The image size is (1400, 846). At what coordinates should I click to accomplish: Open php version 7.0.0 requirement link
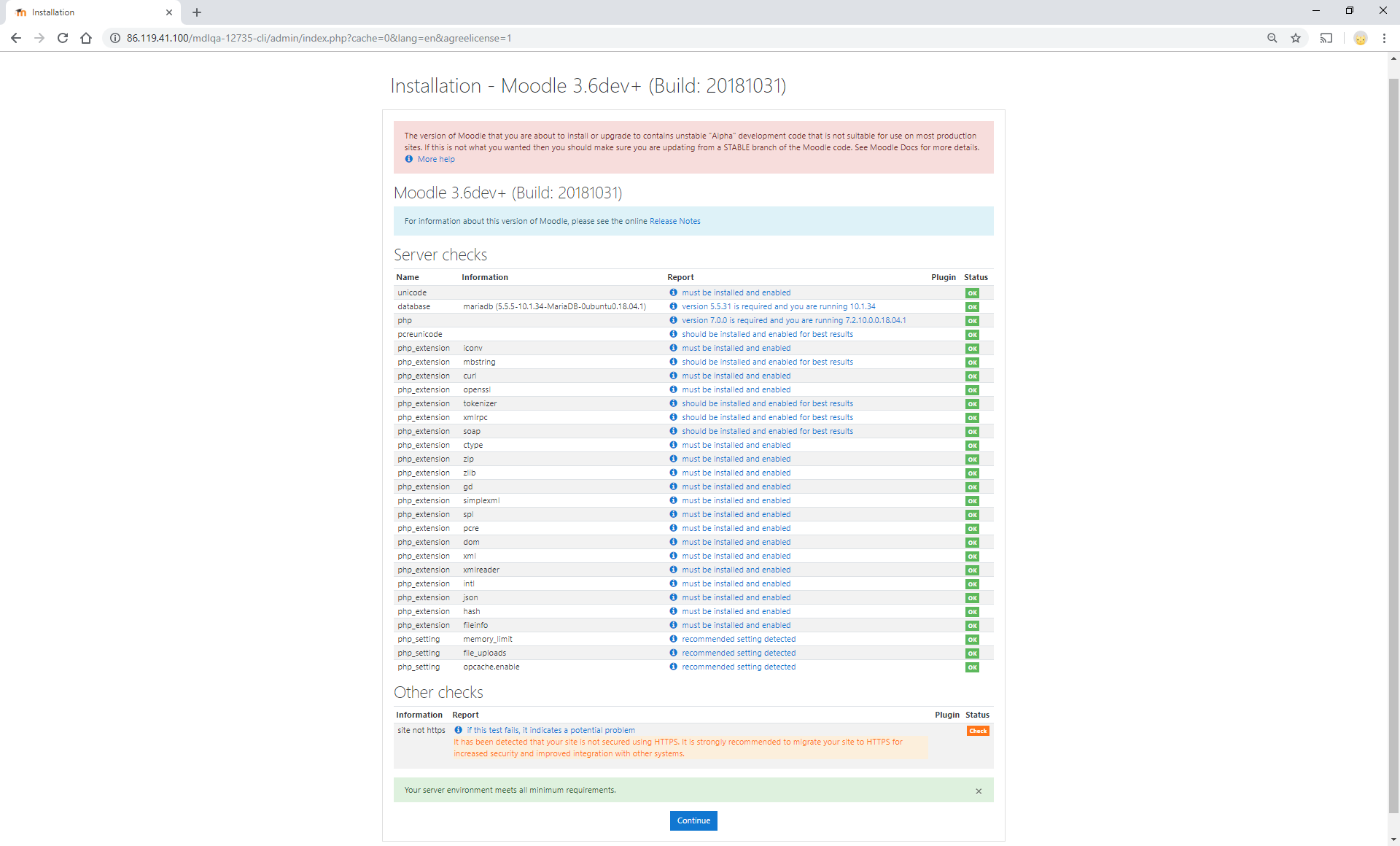point(793,320)
